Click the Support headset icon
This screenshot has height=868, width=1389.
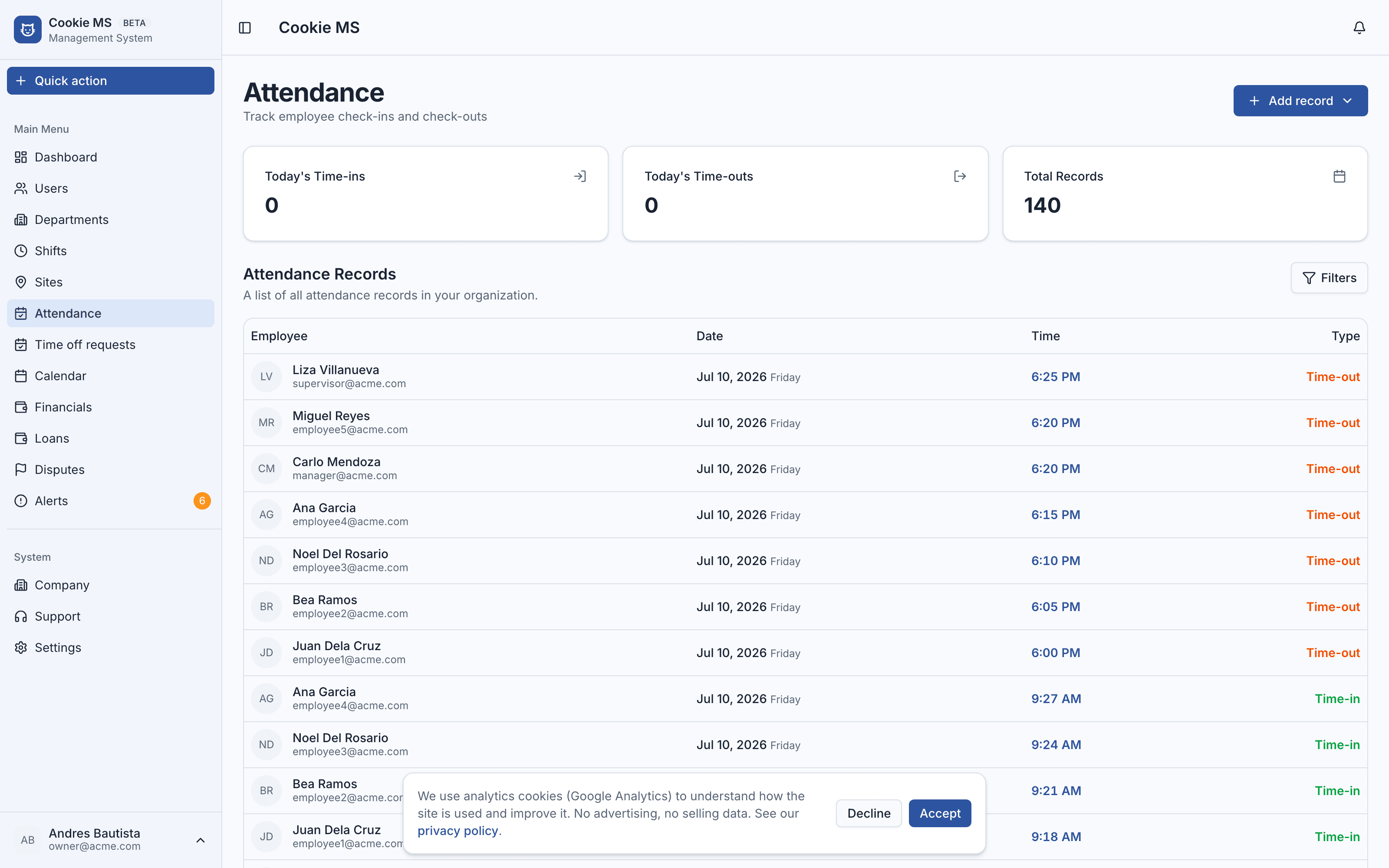click(21, 616)
